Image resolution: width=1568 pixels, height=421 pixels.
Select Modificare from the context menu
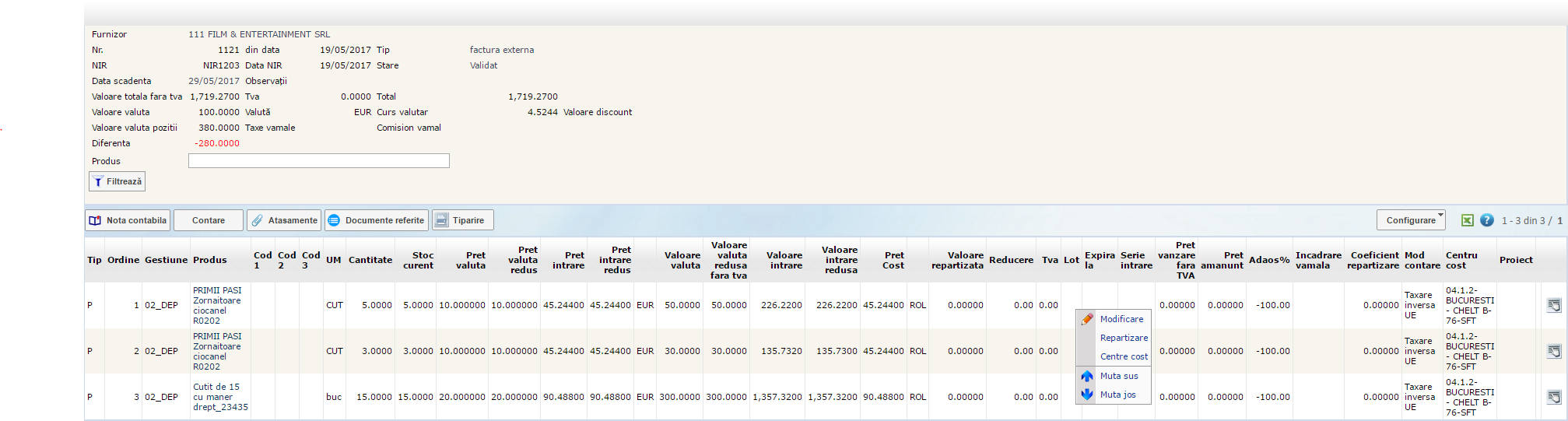[1121, 319]
